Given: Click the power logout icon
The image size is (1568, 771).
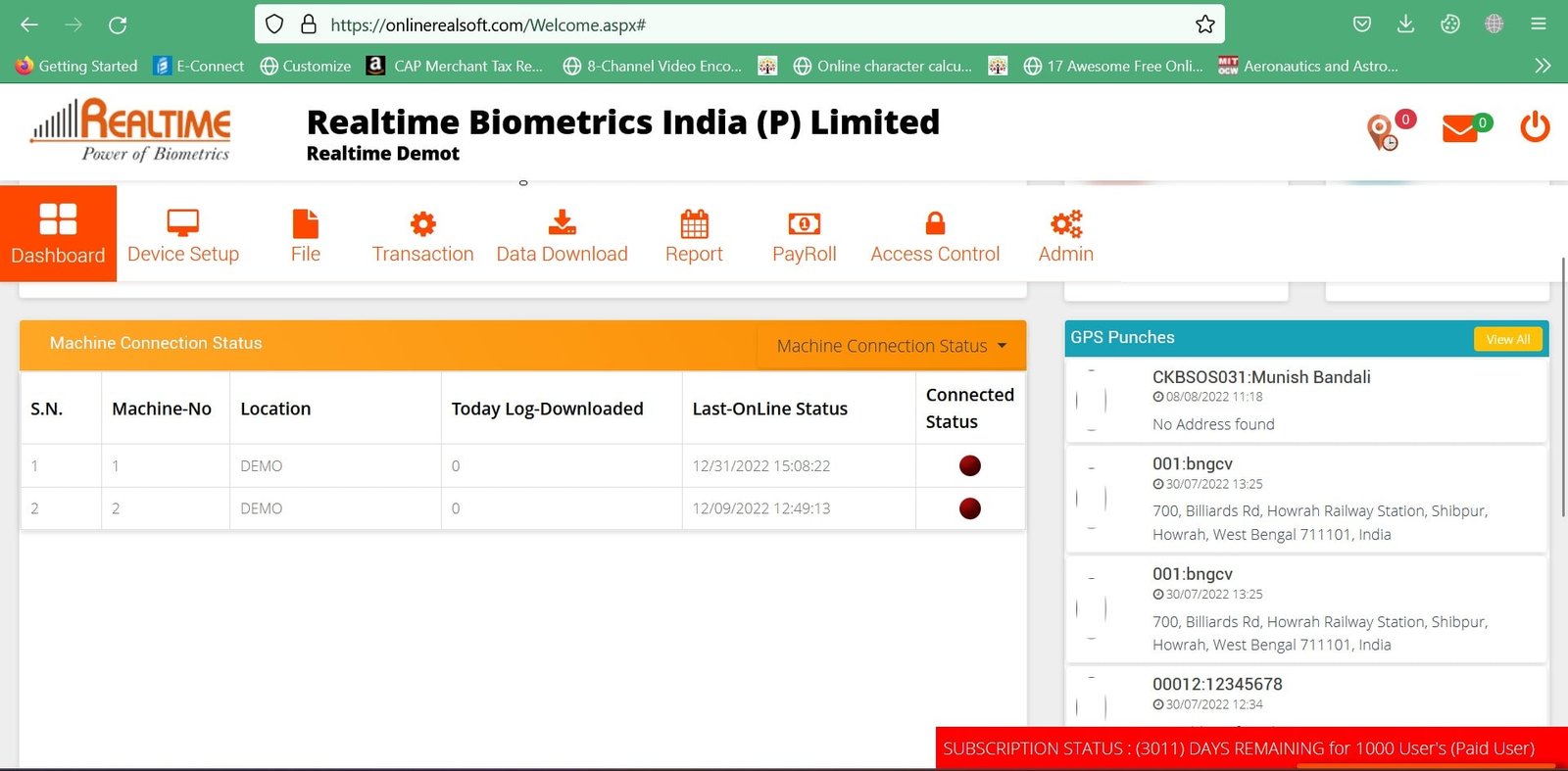Looking at the screenshot, I should point(1535,127).
